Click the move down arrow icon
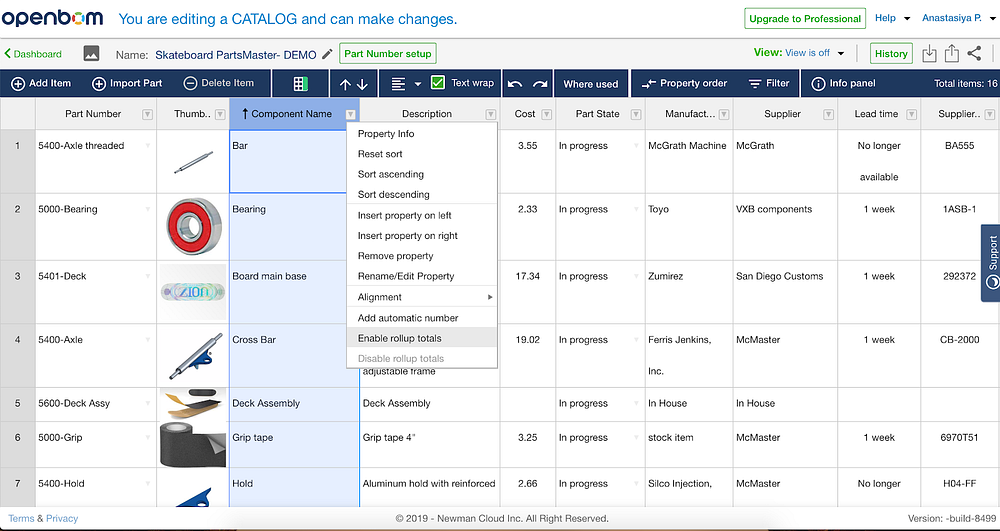The width and height of the screenshot is (1000, 531). coord(362,84)
